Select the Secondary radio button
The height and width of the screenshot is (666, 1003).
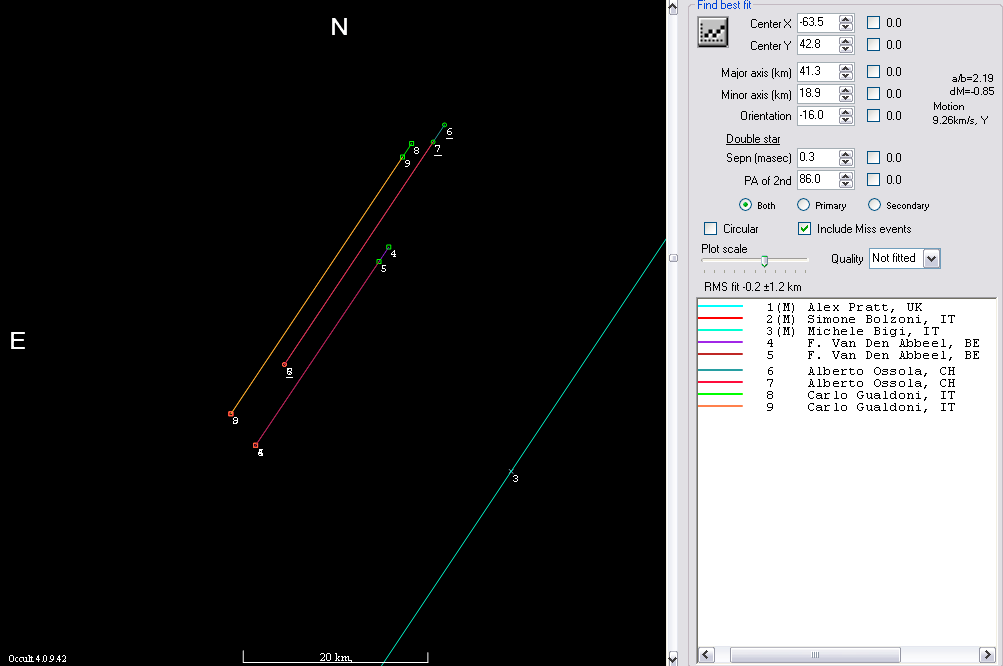pos(874,205)
